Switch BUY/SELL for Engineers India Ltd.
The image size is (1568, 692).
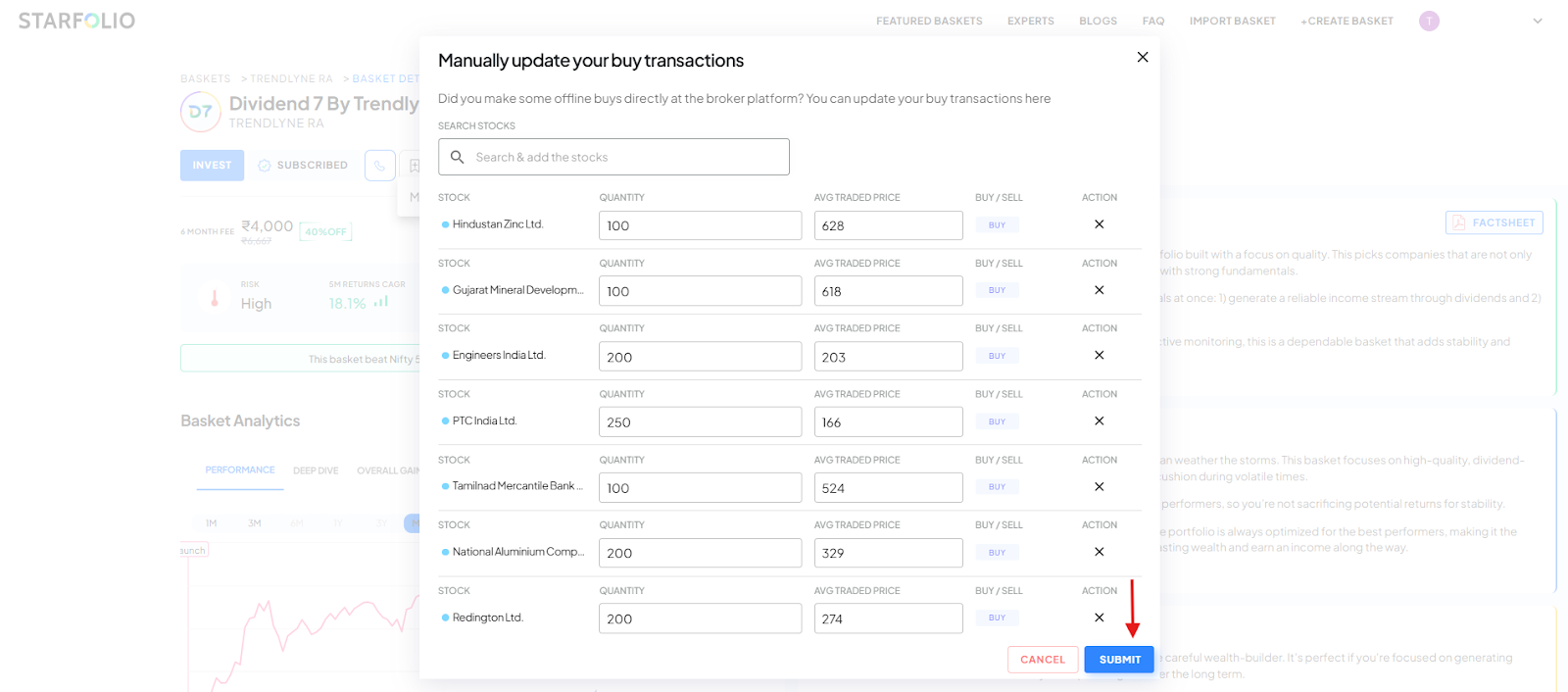[997, 356]
